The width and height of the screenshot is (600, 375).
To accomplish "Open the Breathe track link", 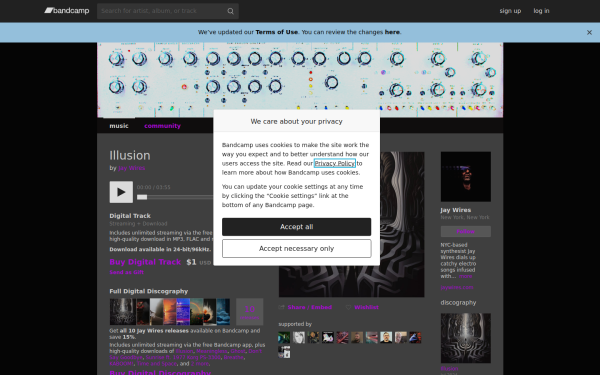I will (233, 357).
